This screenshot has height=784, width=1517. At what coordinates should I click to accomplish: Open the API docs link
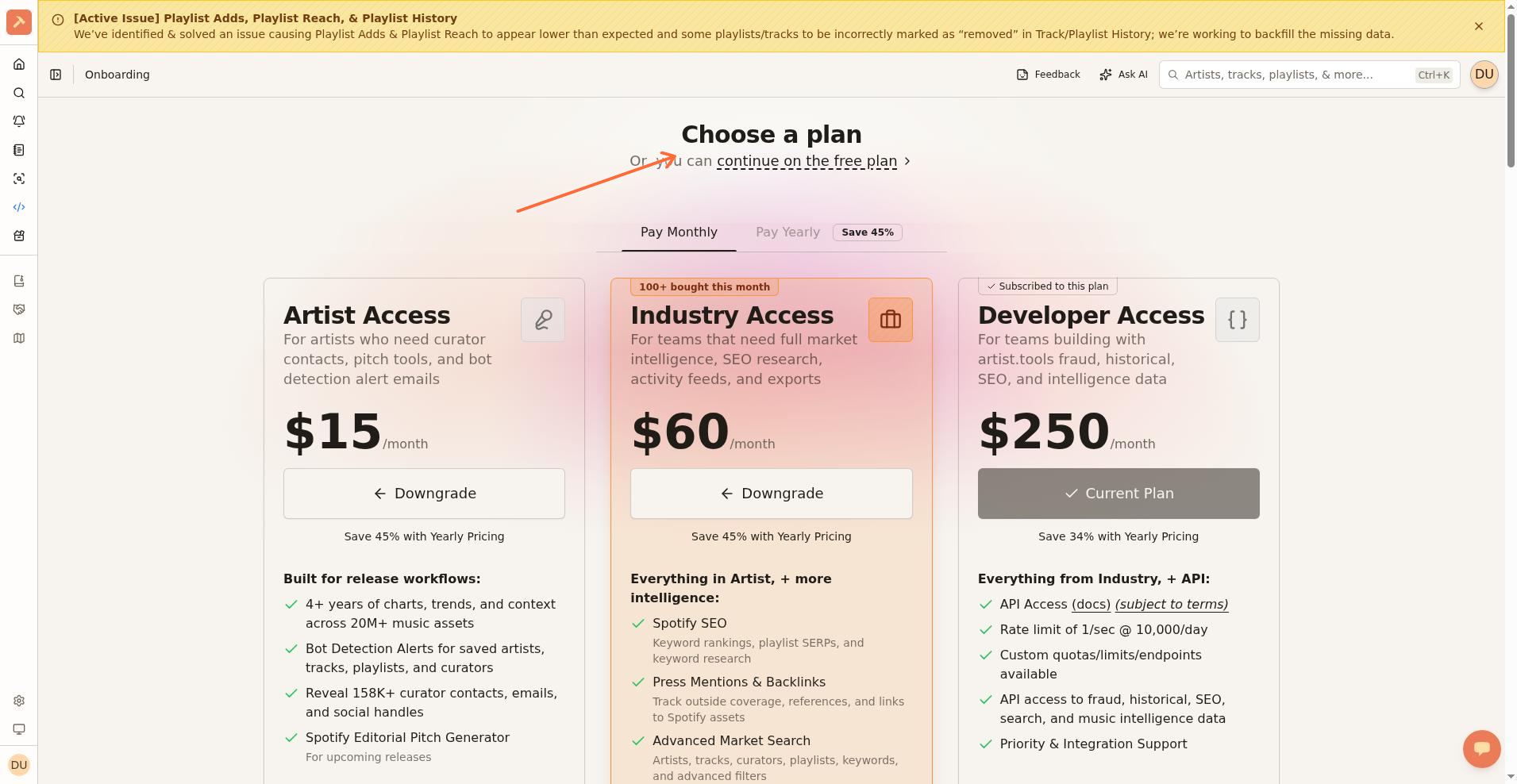pyautogui.click(x=1091, y=605)
